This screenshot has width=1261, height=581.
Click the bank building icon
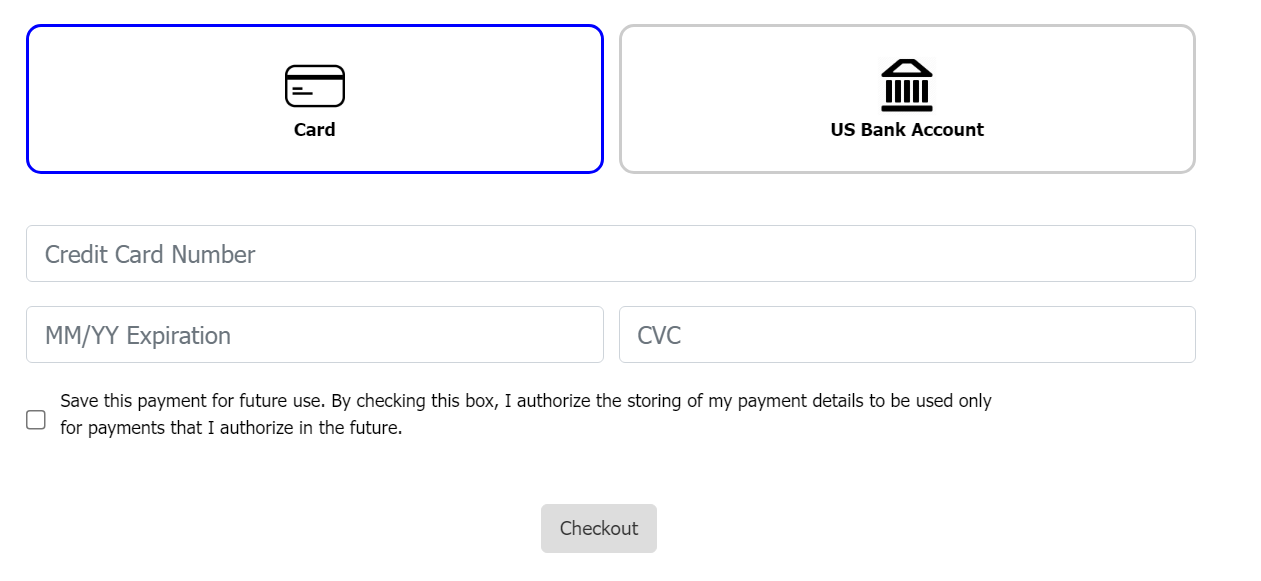pos(907,85)
